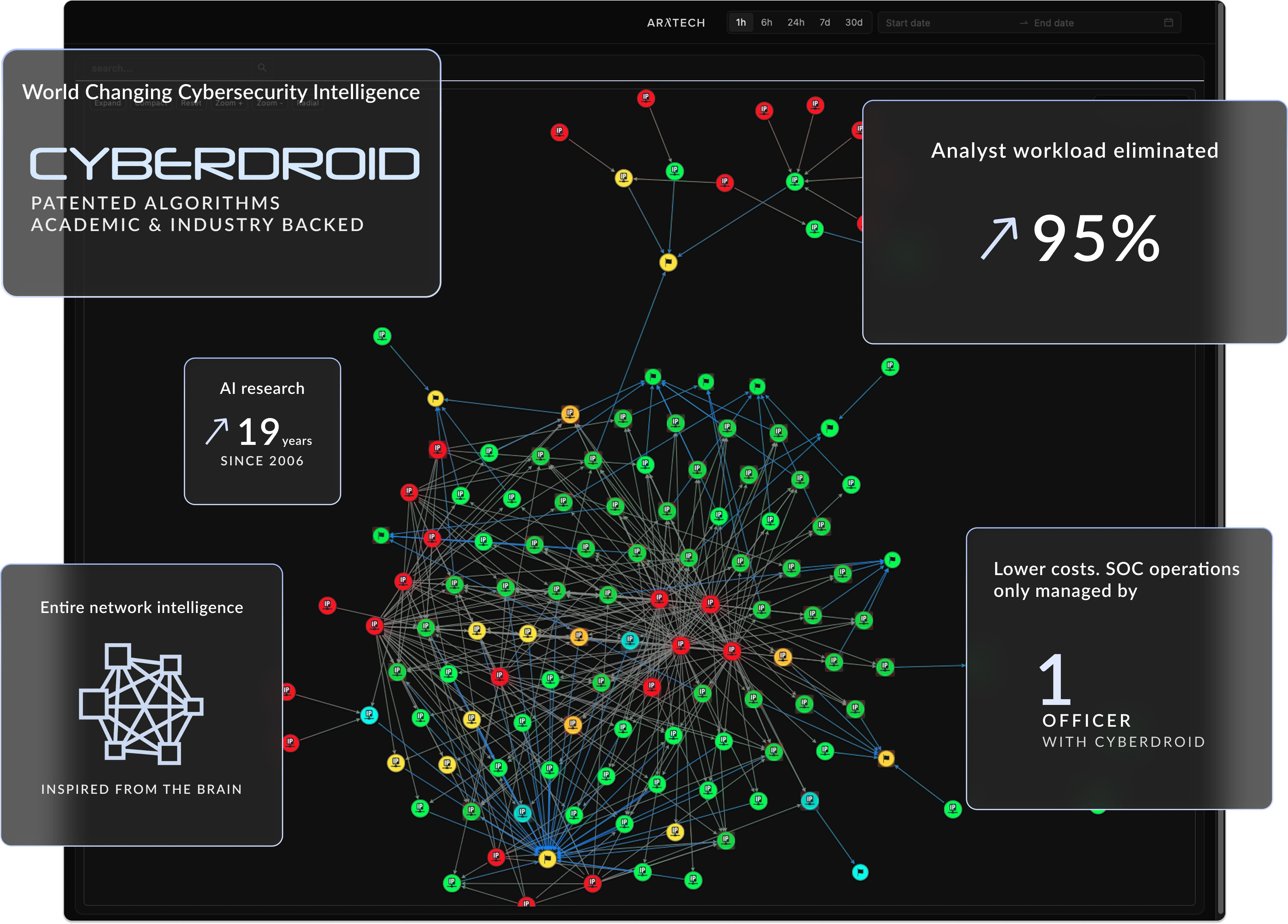Click the search magnifier icon

[262, 67]
